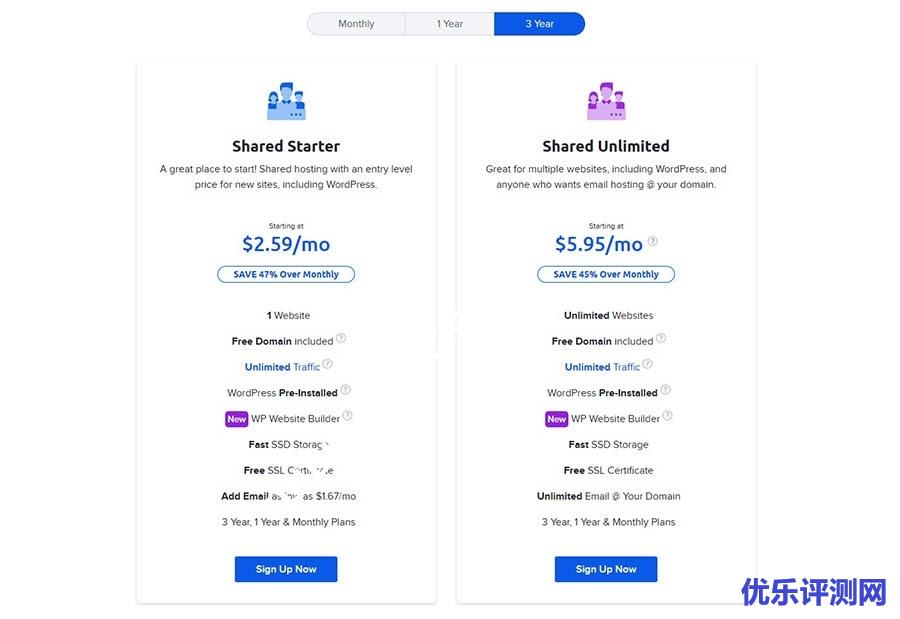900x619 pixels.
Task: Open help icon next to Starter Free Domain
Action: click(341, 338)
